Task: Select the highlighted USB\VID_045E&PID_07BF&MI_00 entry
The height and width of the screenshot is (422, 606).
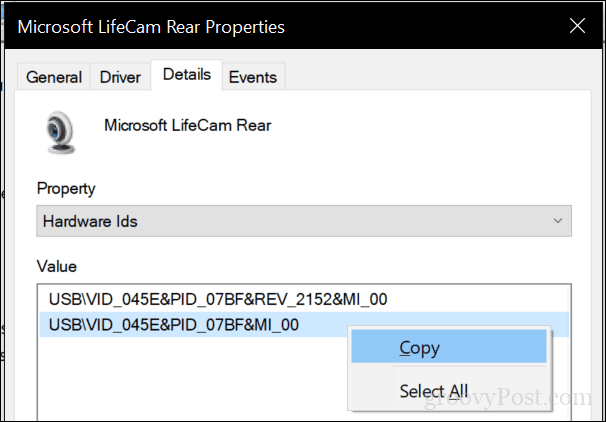Action: coord(174,325)
